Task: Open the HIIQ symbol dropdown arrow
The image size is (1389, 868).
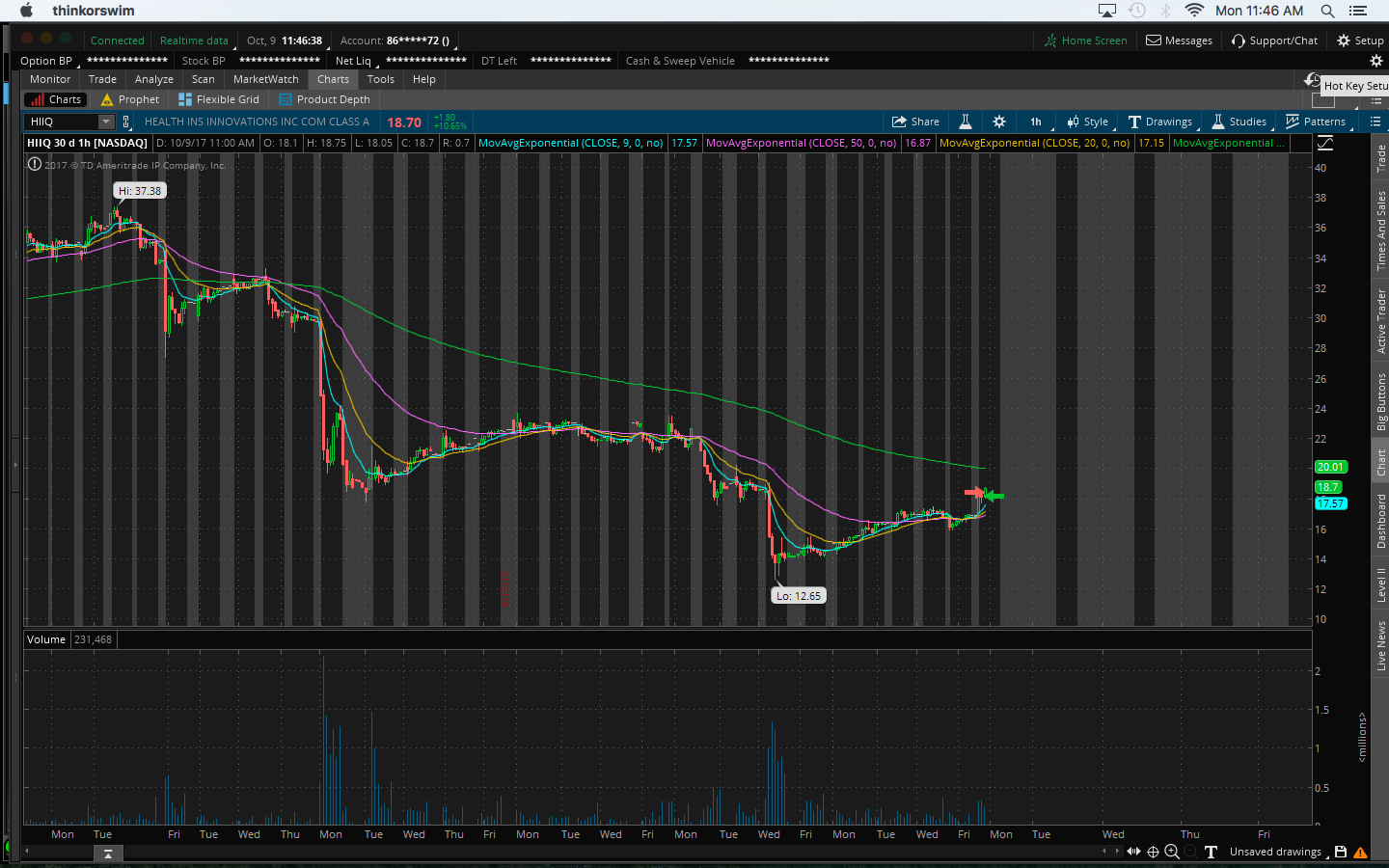Action: point(106,122)
